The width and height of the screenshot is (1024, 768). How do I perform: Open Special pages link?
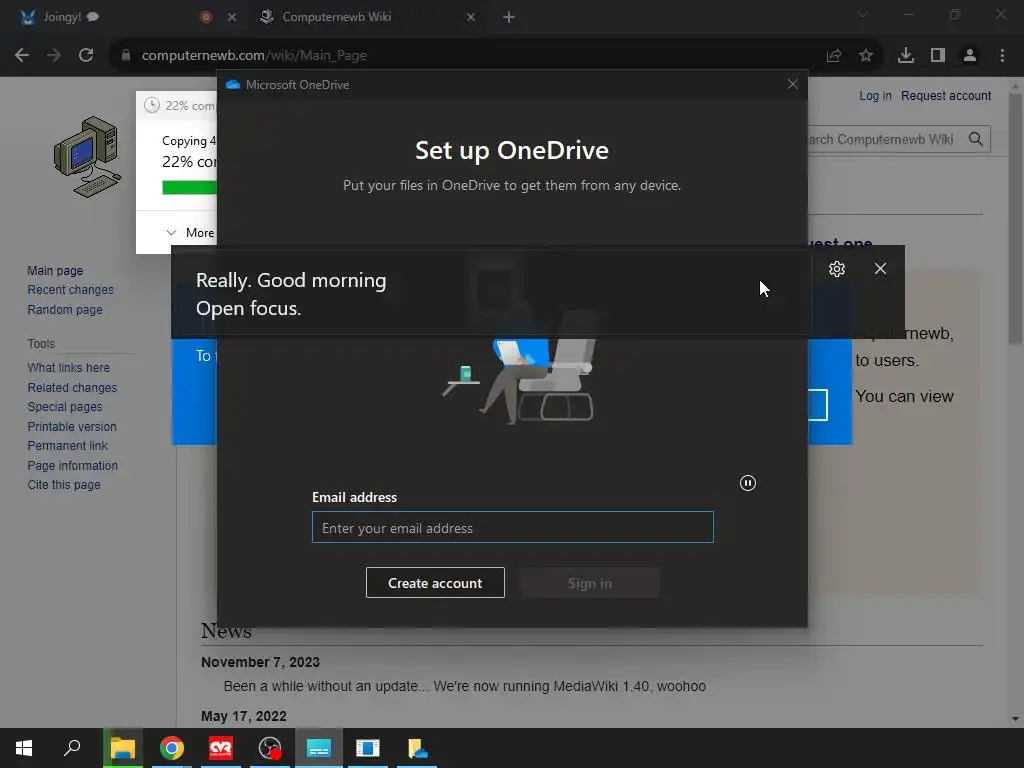65,407
